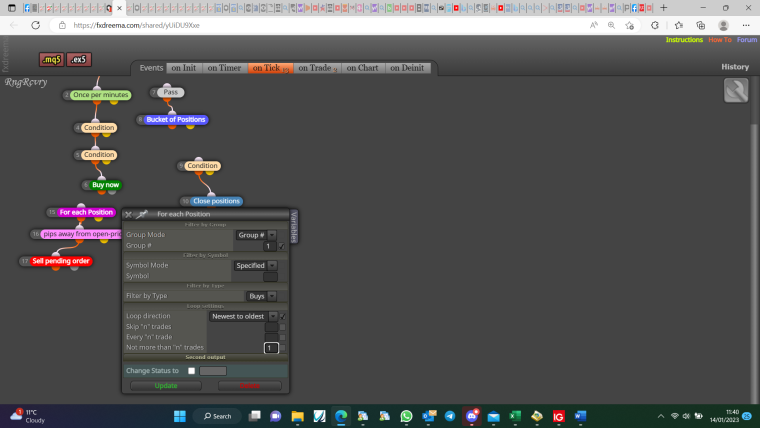
Task: Open the Loop direction dropdown
Action: pyautogui.click(x=243, y=317)
